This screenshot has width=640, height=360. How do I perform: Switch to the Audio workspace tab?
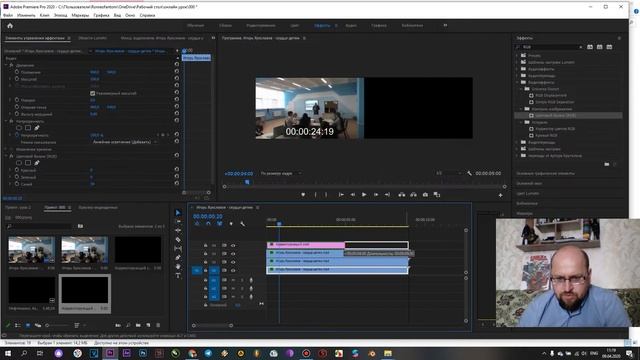click(x=351, y=25)
